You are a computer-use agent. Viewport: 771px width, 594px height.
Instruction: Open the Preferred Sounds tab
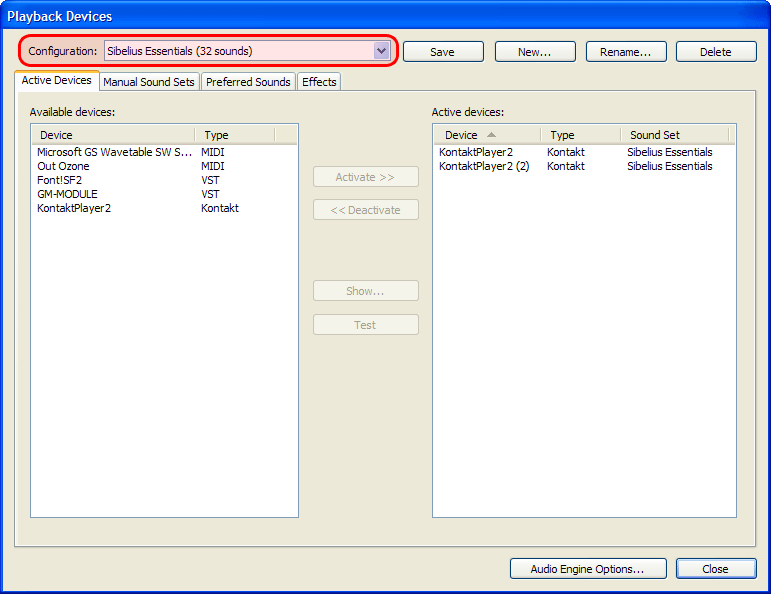248,82
